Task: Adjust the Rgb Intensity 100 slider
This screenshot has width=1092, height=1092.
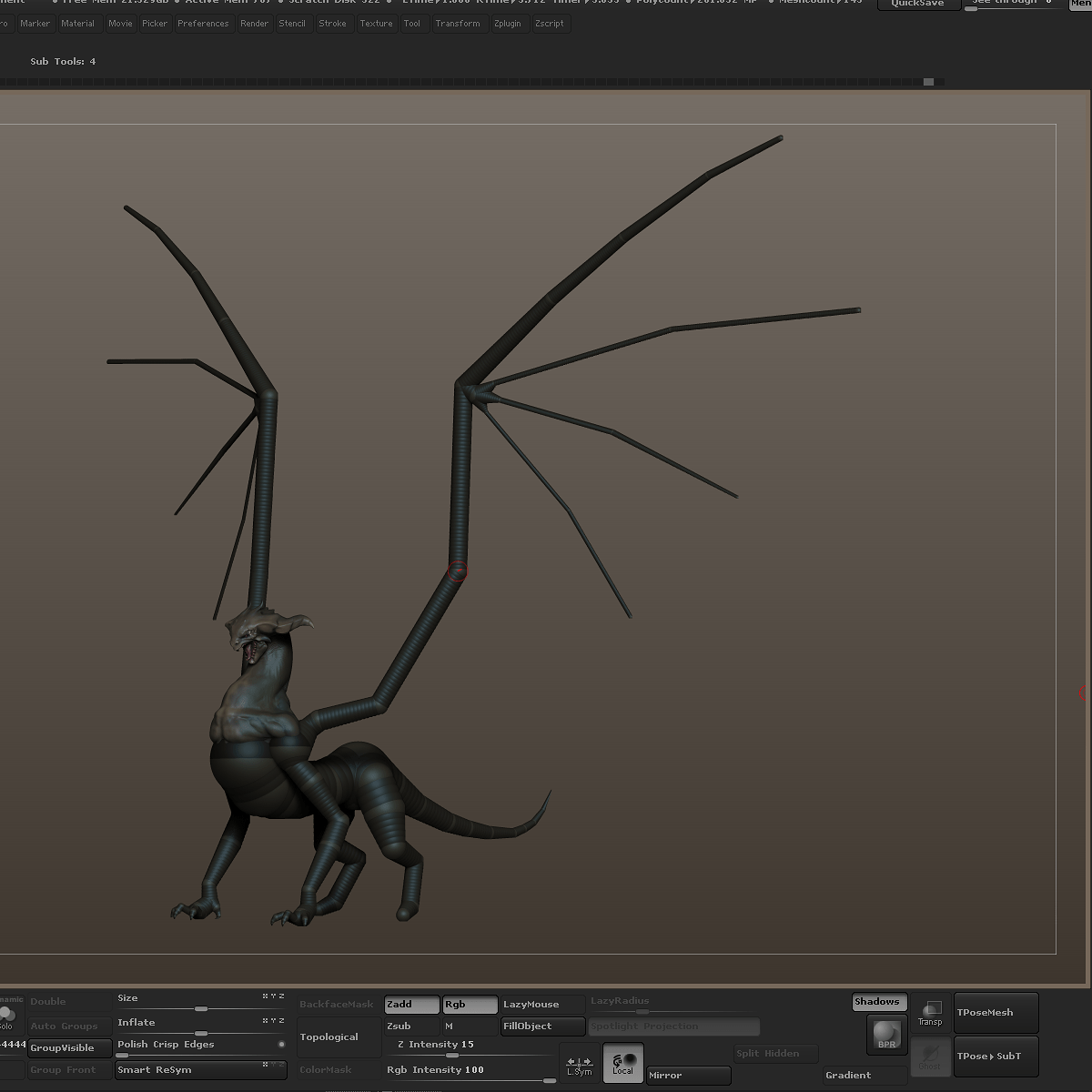Action: click(x=470, y=1074)
